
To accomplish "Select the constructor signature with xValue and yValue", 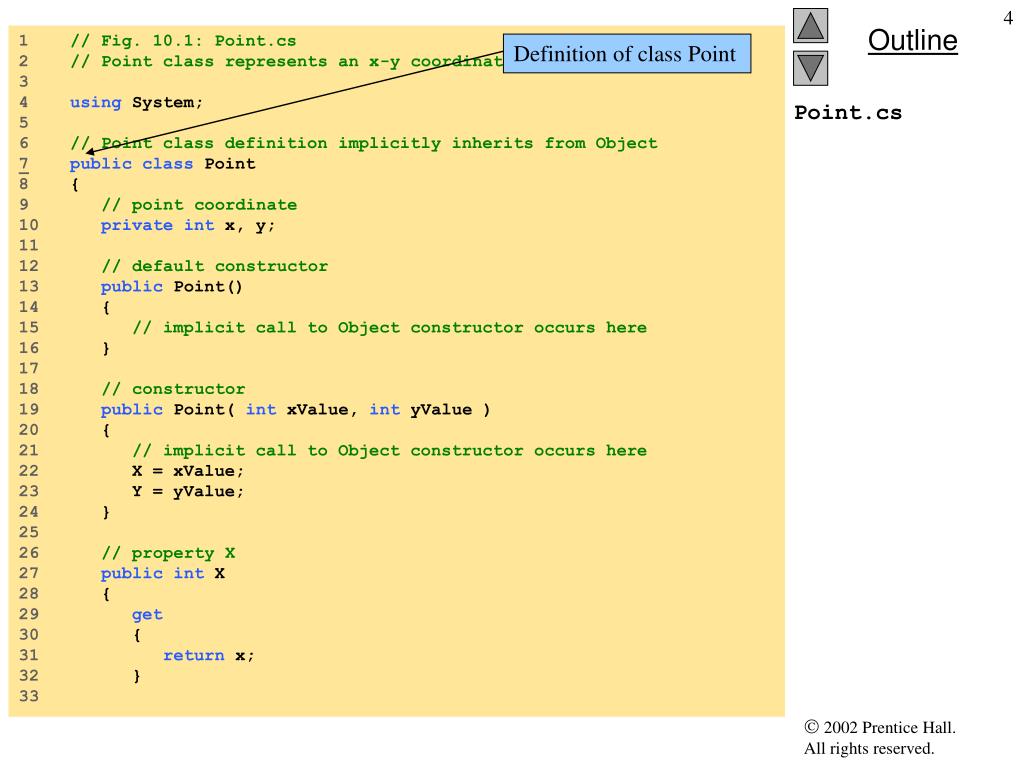I will pos(295,409).
